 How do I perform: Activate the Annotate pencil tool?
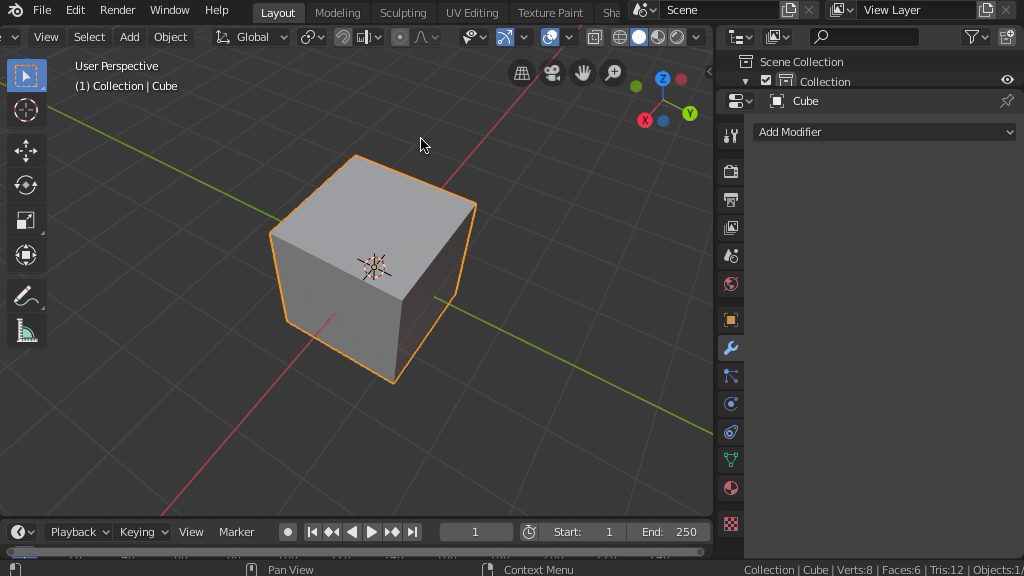point(26,297)
